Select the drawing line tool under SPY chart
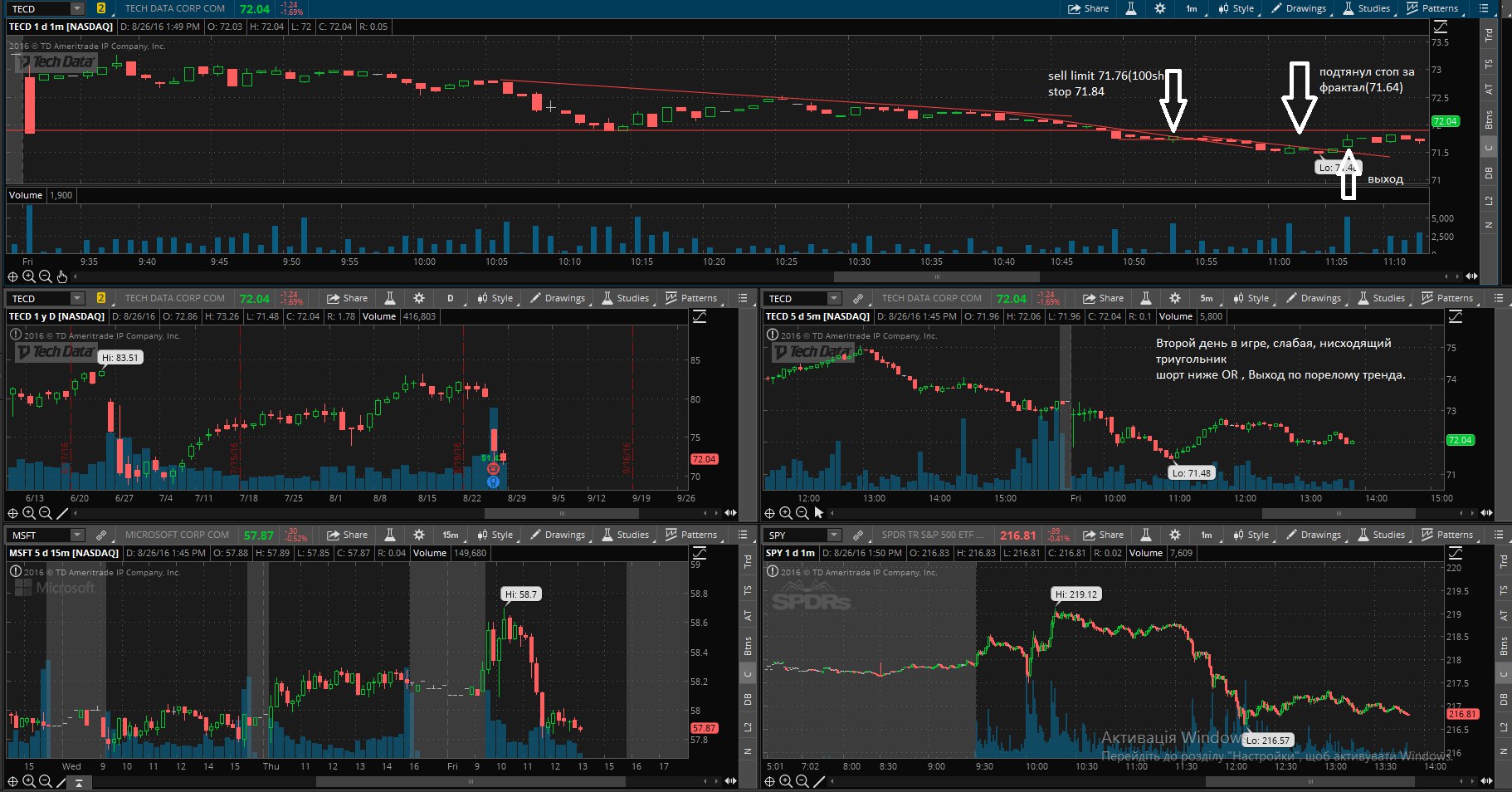This screenshot has height=792, width=1512. tap(819, 781)
